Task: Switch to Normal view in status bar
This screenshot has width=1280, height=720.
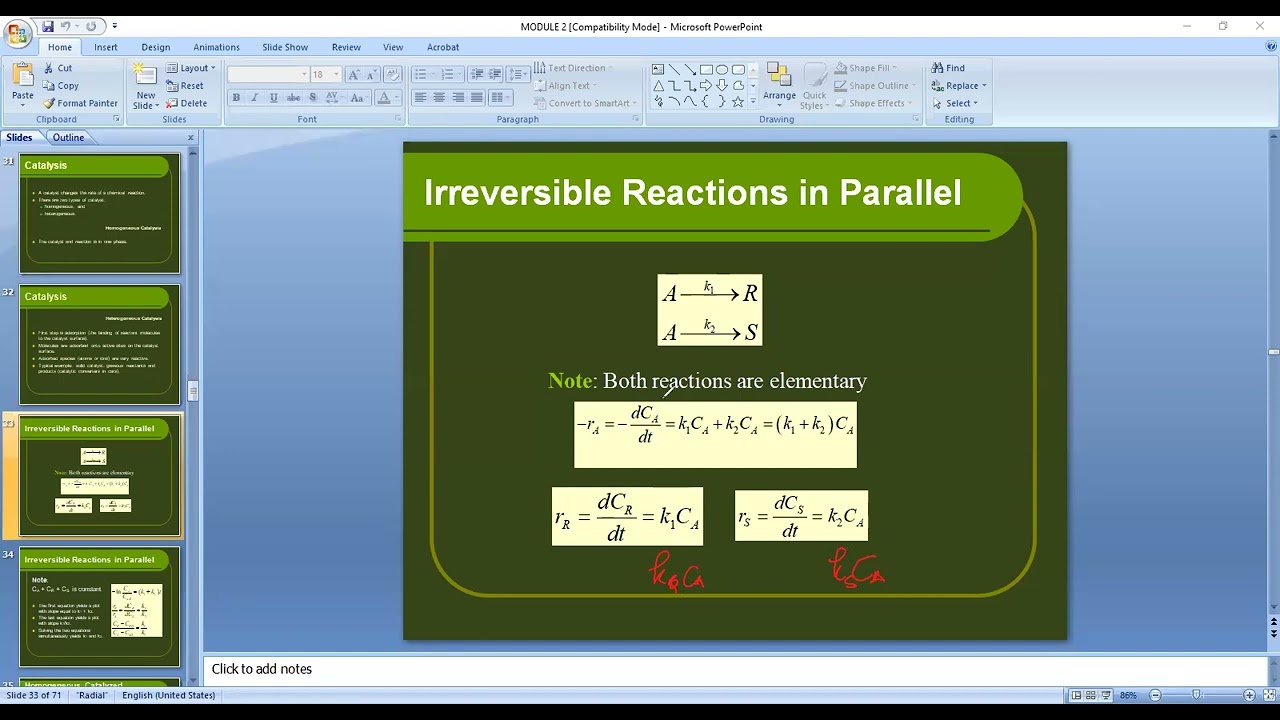Action: pyautogui.click(x=1076, y=695)
